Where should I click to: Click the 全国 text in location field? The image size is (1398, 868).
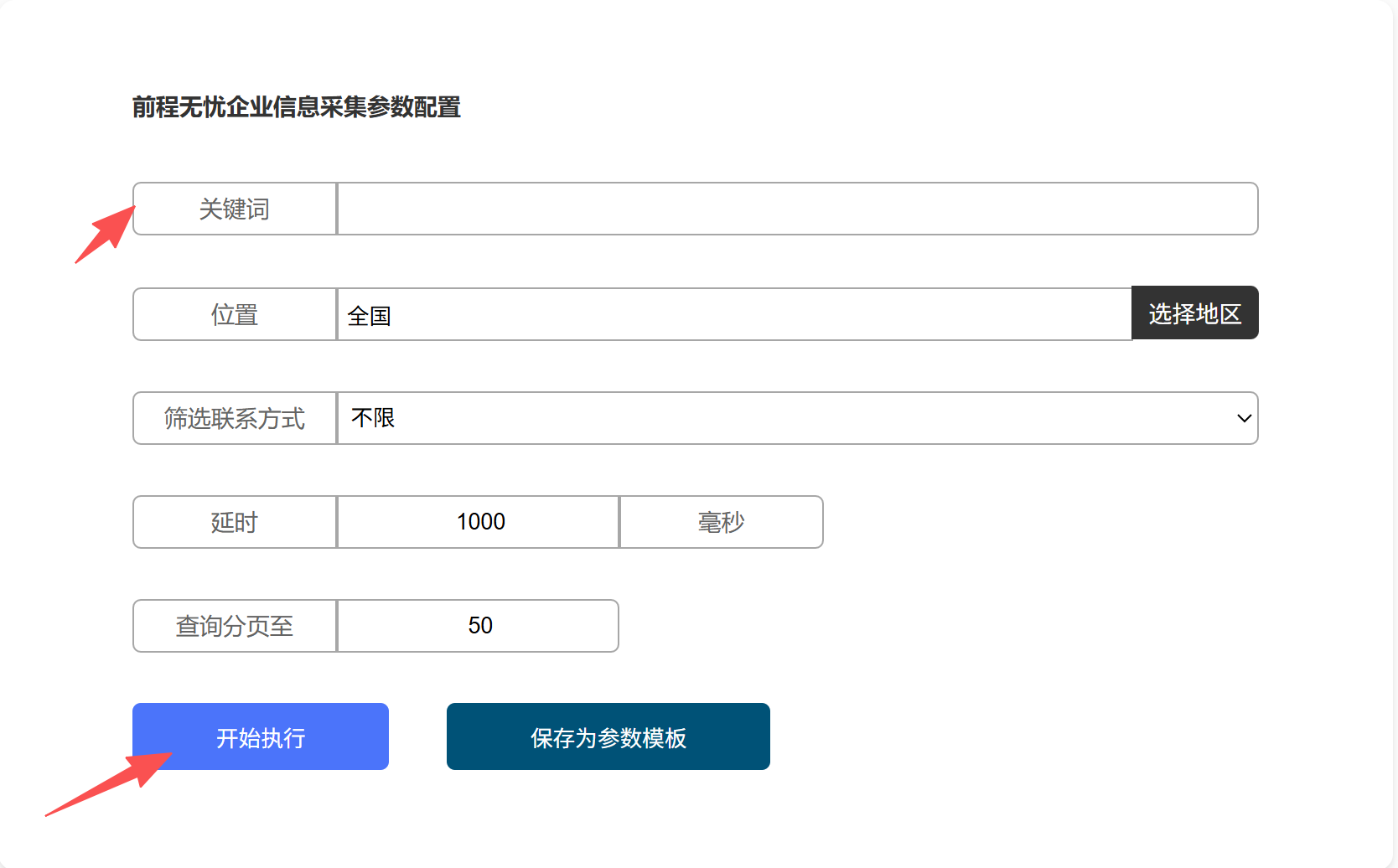369,316
